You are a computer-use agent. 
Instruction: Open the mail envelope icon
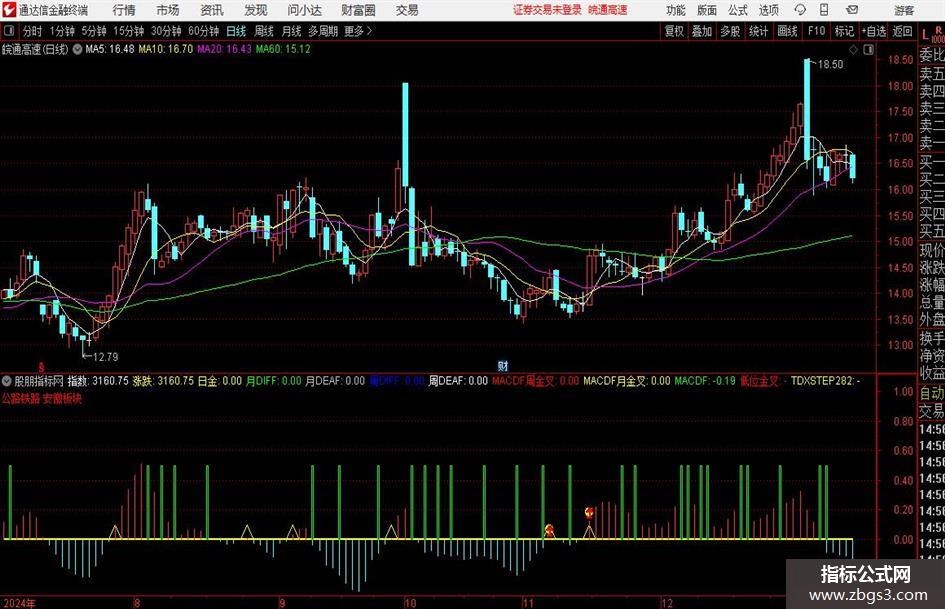pos(852,10)
